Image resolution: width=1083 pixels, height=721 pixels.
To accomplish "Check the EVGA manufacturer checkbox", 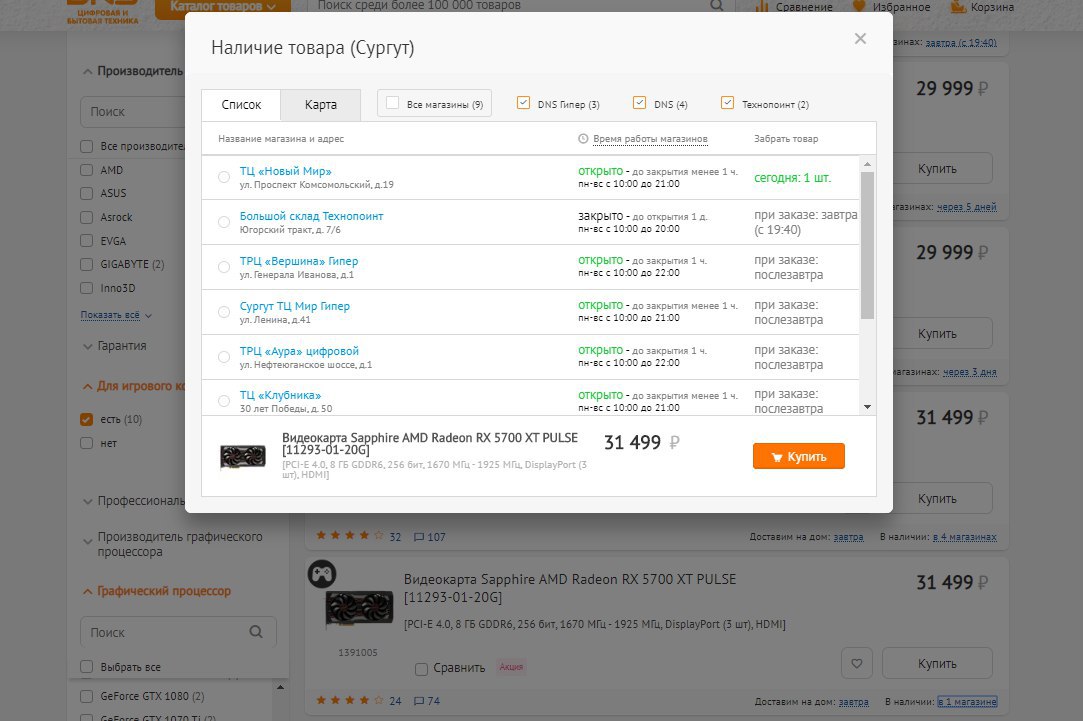I will tap(86, 240).
